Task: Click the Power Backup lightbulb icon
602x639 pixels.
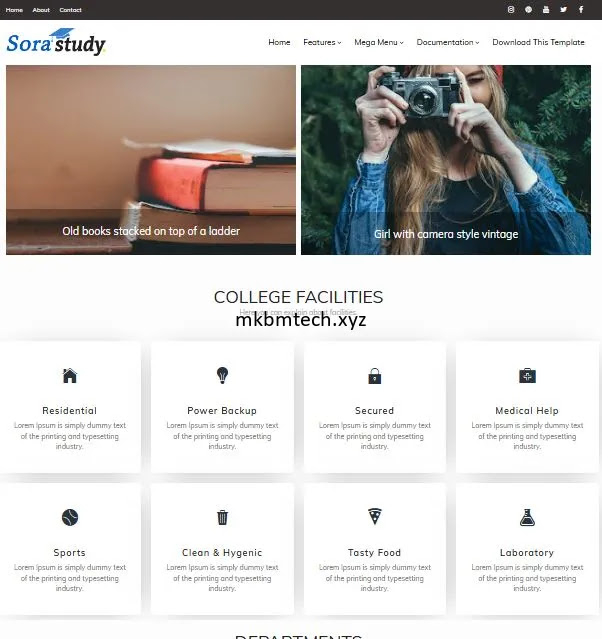Action: (x=222, y=375)
